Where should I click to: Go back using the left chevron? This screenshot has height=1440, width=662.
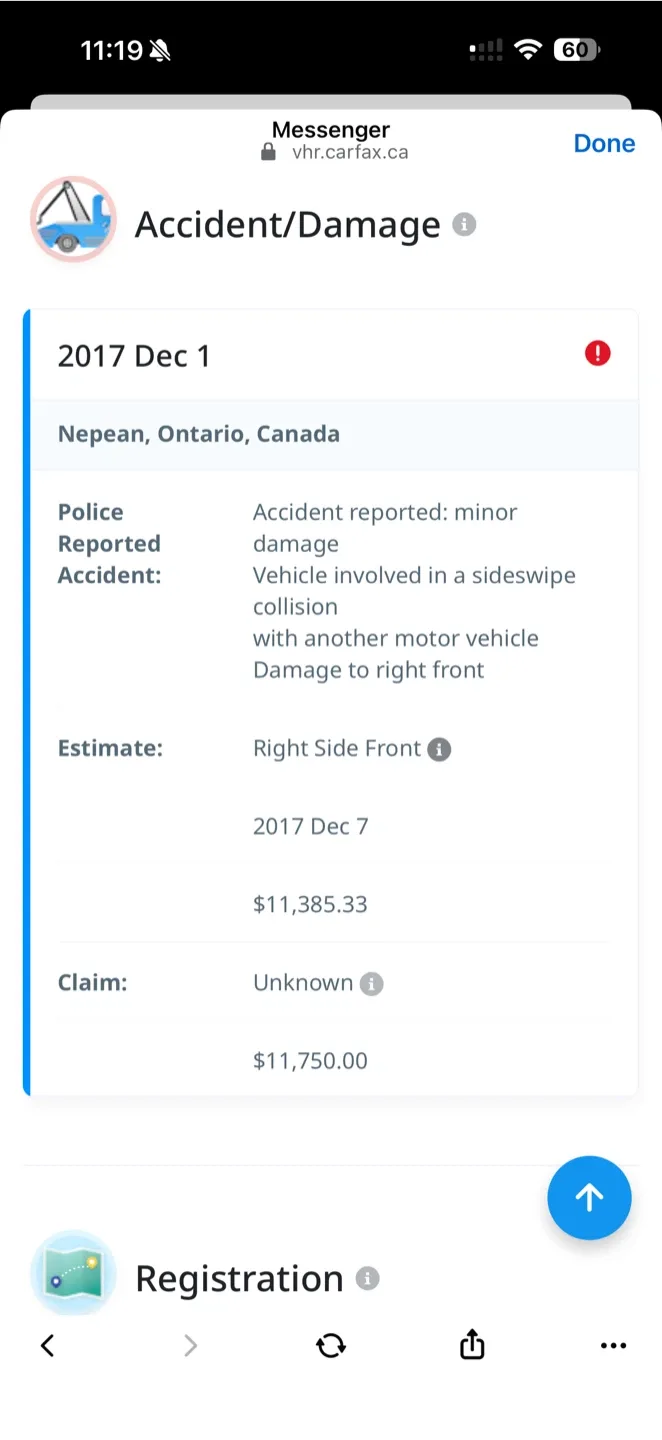[x=47, y=1345]
